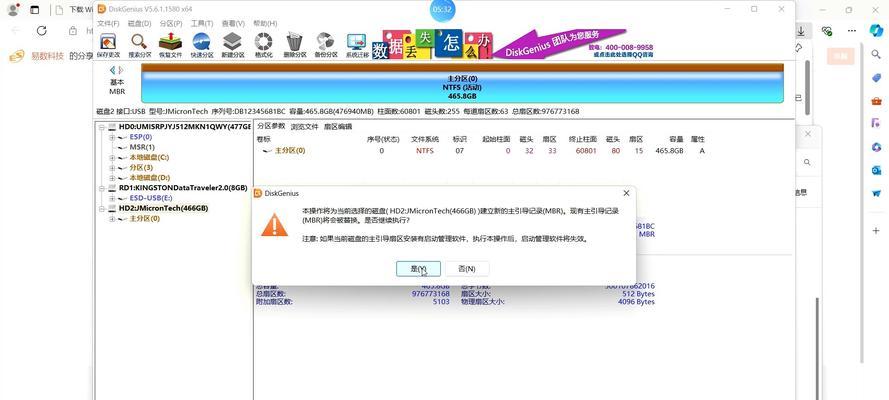889x400 pixels.
Task: Click the 保存更改 save changes toolbar icon
Action: tap(108, 45)
